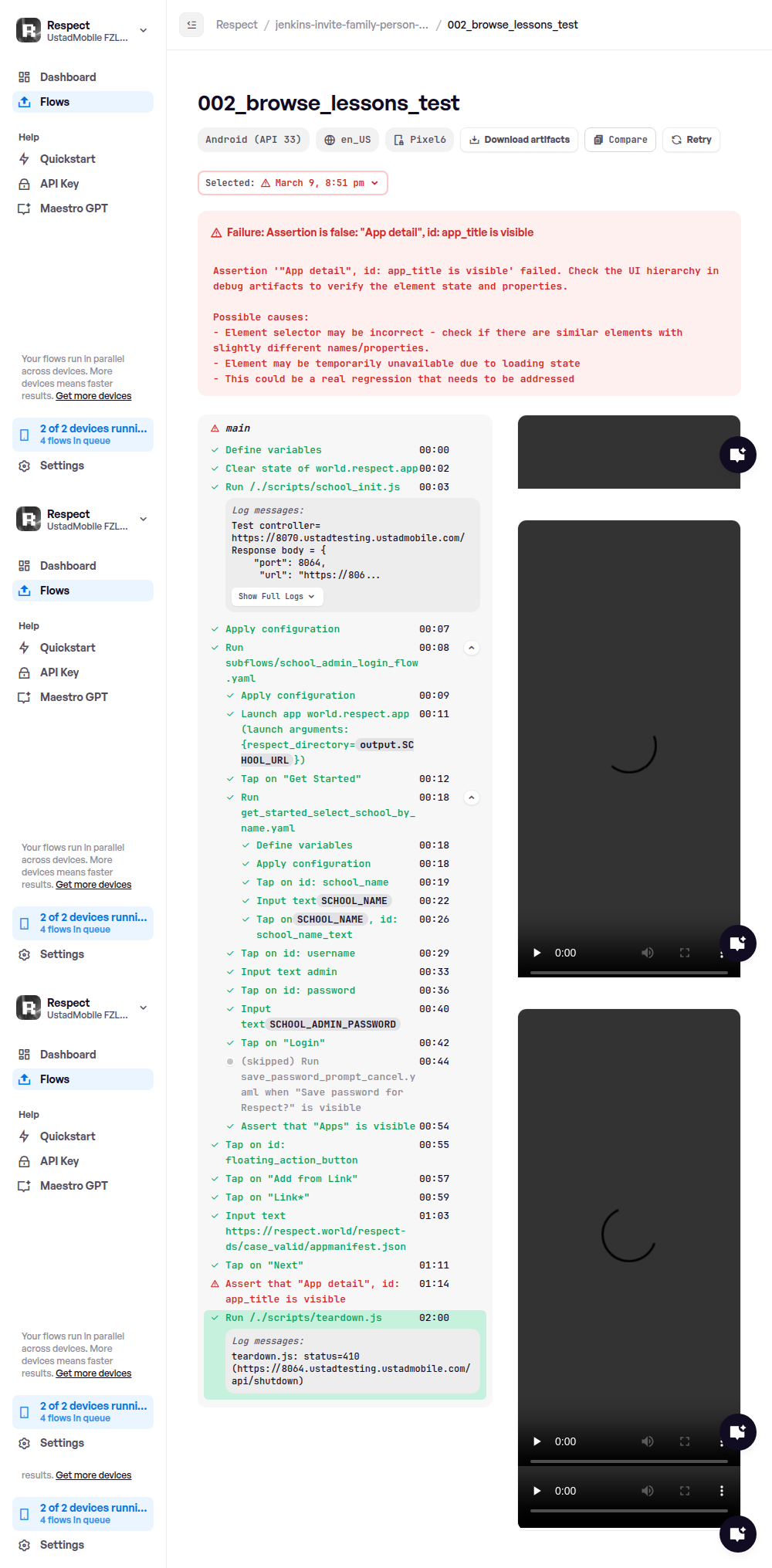Image resolution: width=772 pixels, height=1568 pixels.
Task: Expand Show Full Logs
Action: point(276,596)
